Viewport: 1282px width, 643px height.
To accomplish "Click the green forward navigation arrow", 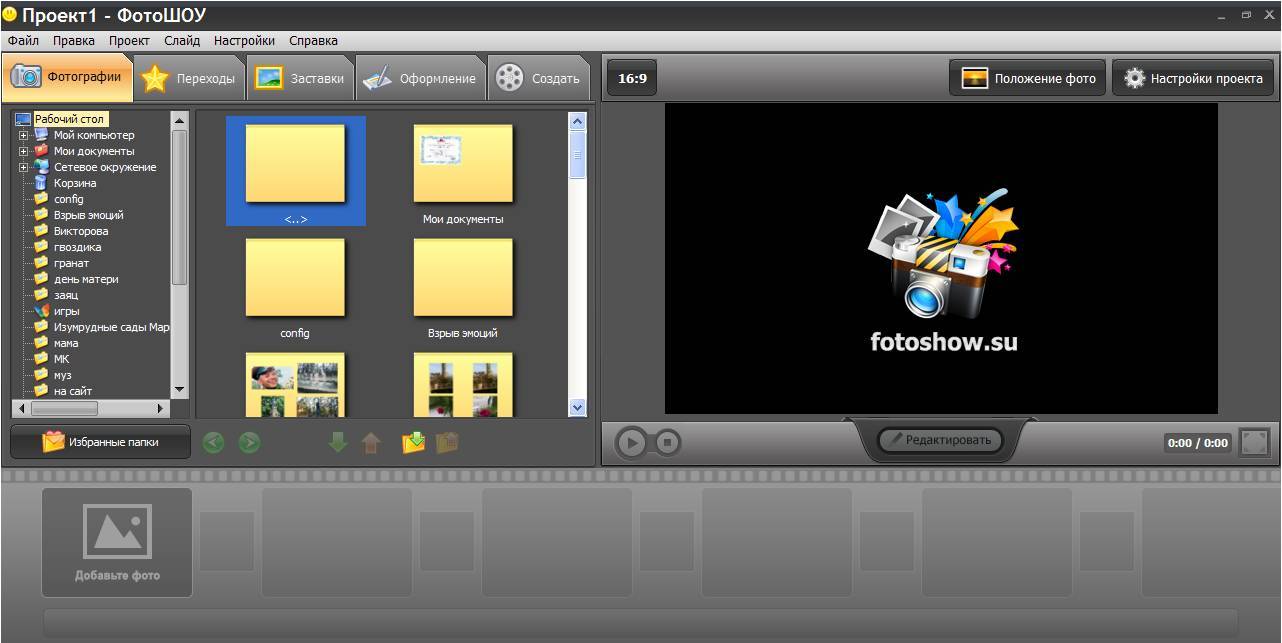I will coord(249,442).
